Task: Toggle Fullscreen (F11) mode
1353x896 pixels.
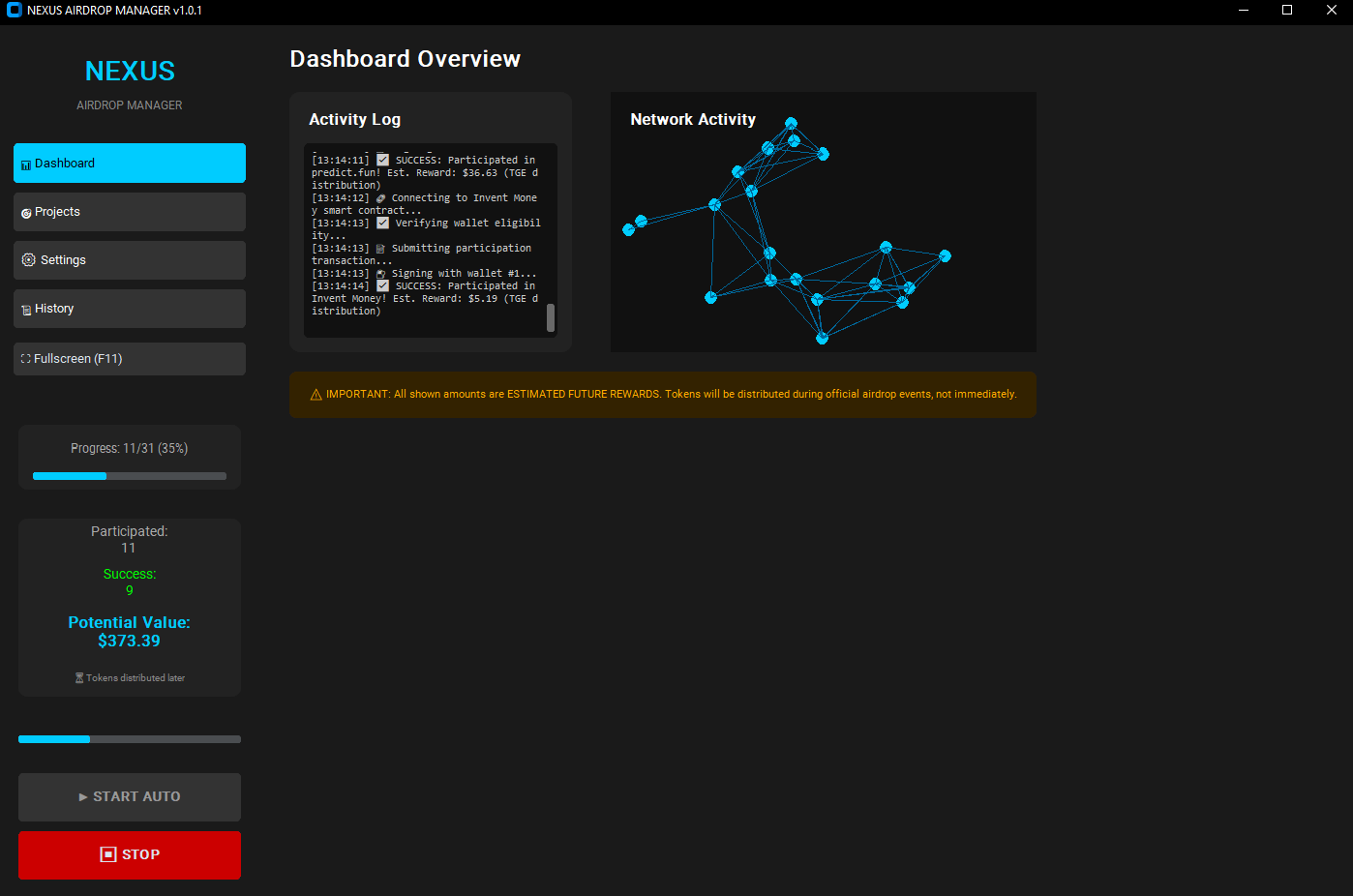Action: [130, 359]
